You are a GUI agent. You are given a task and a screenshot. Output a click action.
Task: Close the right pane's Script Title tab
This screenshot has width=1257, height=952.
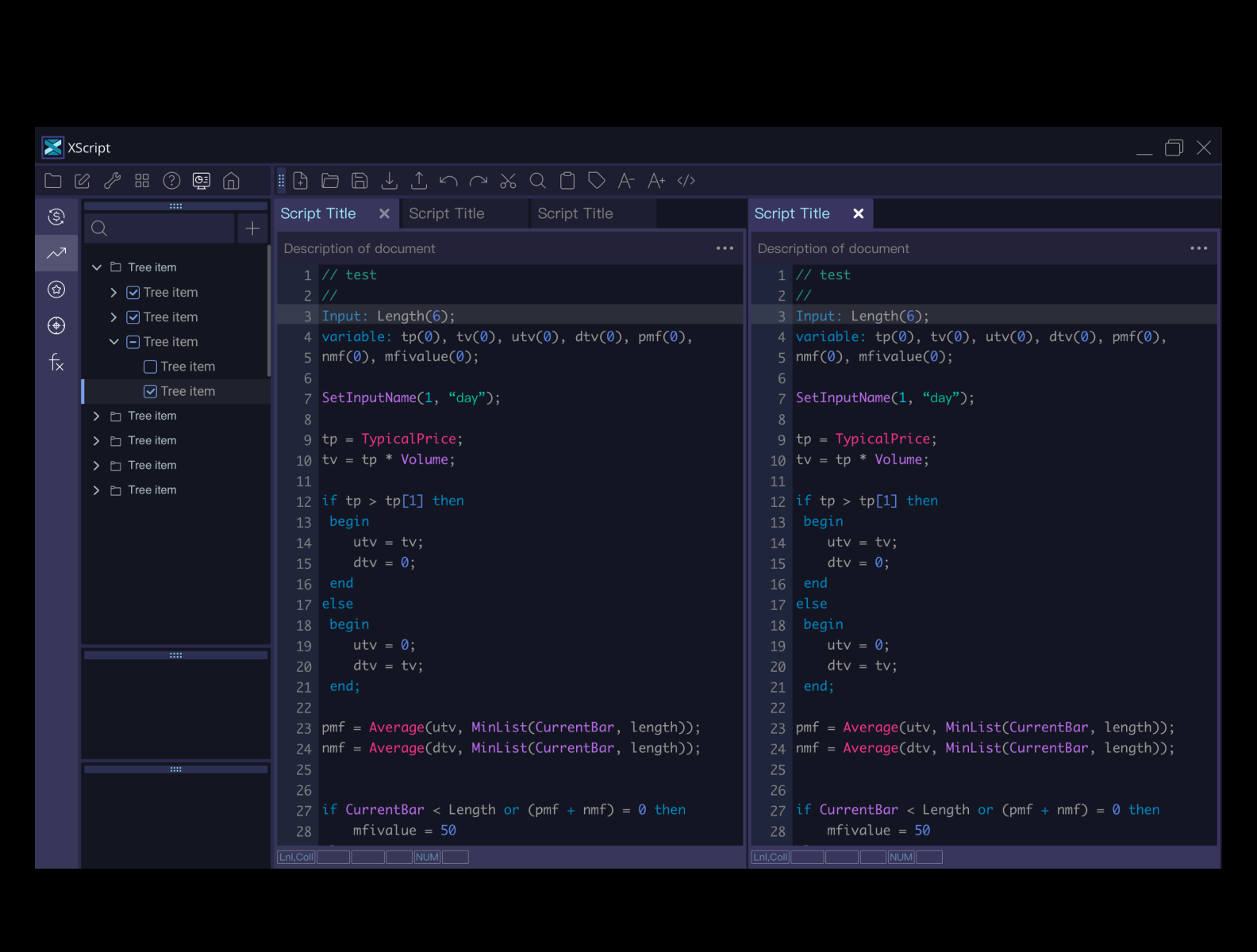(x=858, y=213)
